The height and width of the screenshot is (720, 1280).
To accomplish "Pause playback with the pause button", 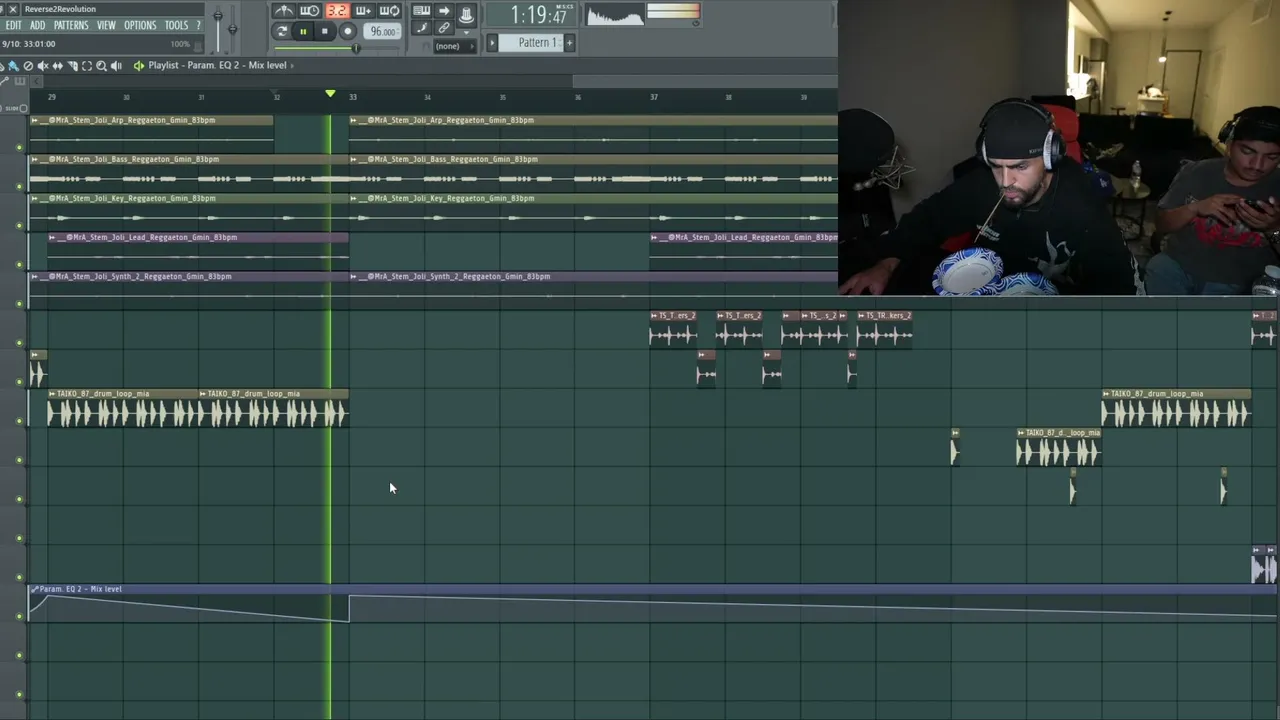I will pos(303,32).
